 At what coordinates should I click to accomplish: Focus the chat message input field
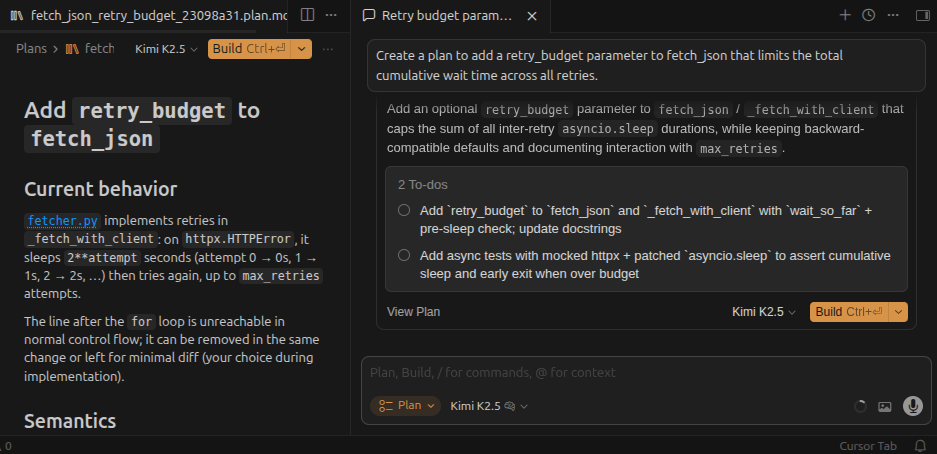pos(645,373)
